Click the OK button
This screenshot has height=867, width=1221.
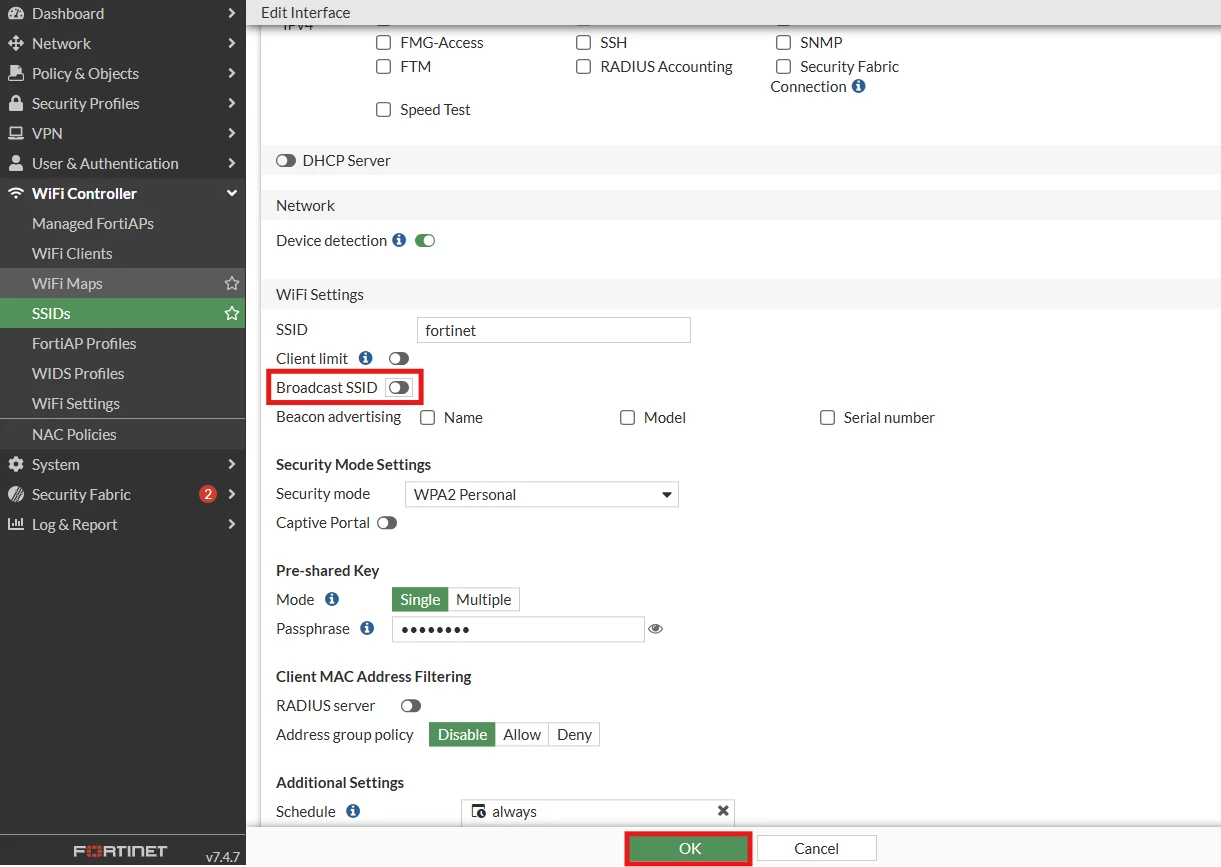coord(690,848)
